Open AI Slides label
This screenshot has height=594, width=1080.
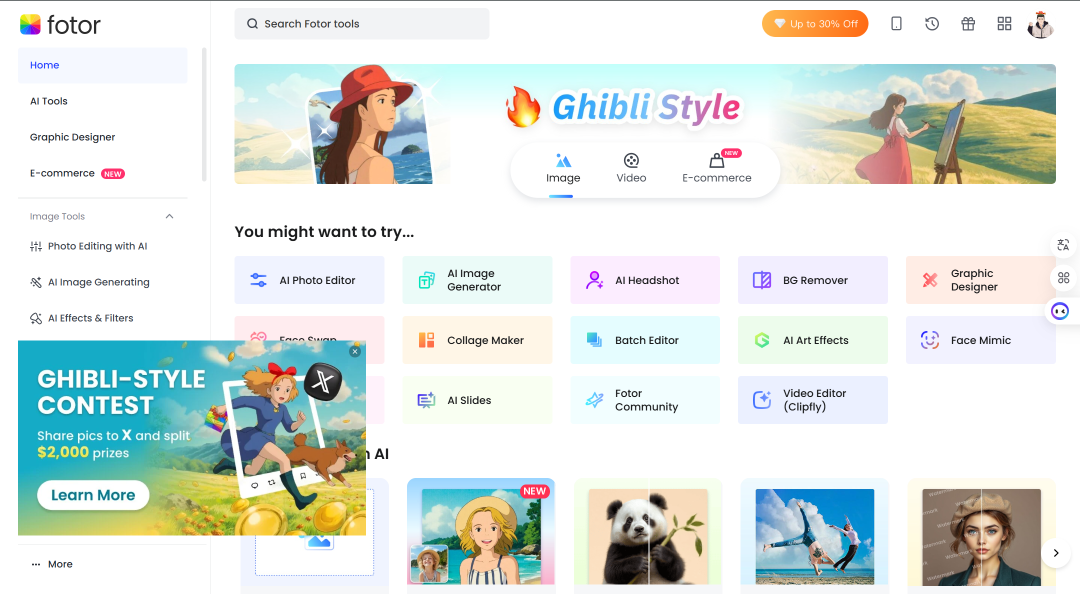click(469, 400)
